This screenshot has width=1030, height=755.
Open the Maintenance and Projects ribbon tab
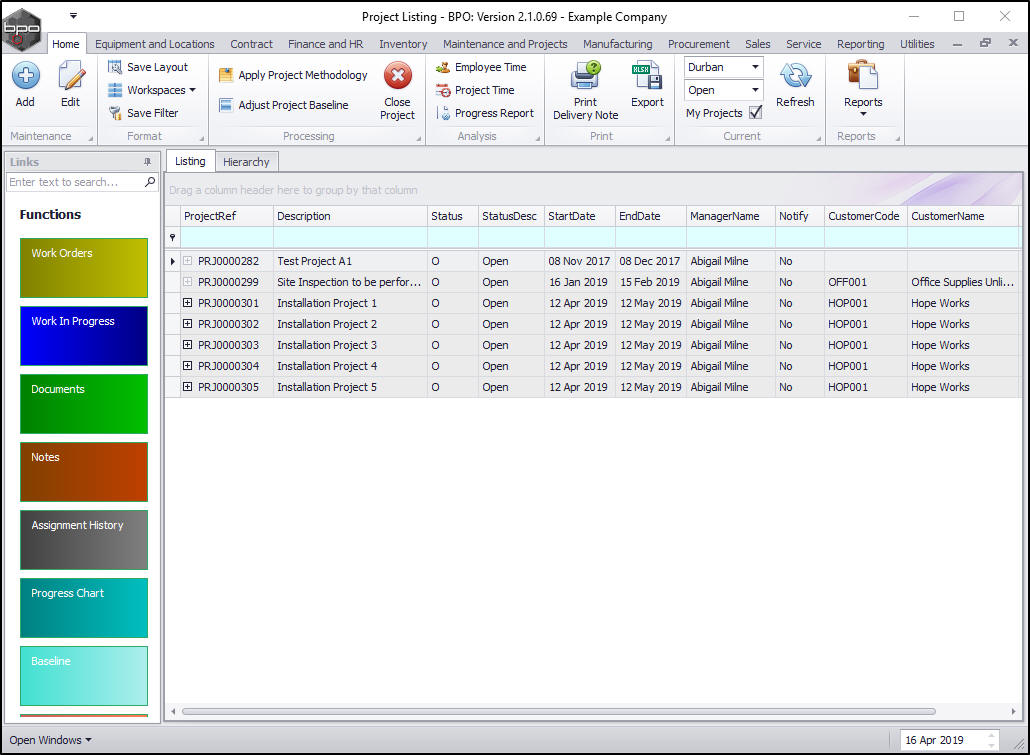(x=505, y=44)
